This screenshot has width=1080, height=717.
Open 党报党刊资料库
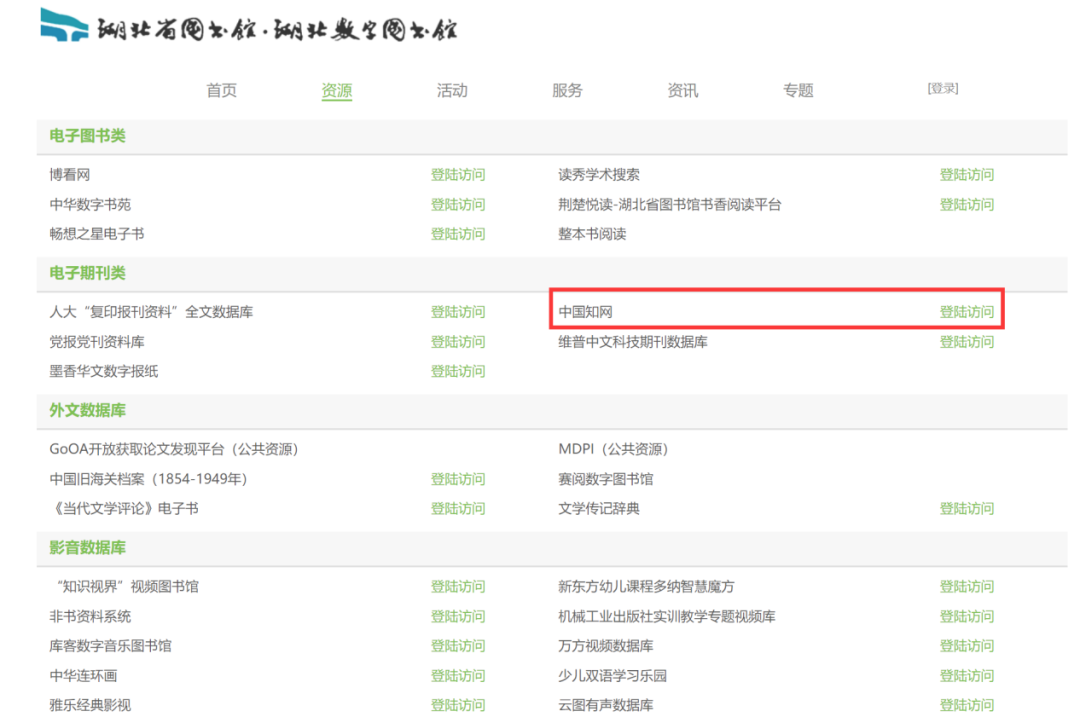click(97, 342)
